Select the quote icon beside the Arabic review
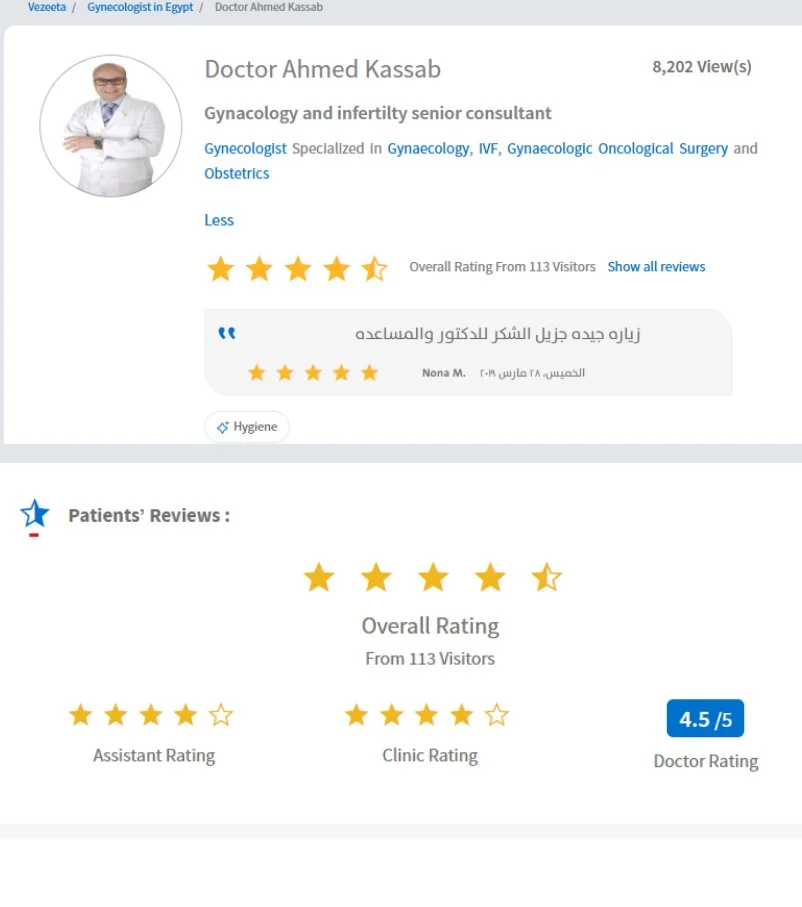802x907 pixels. (x=227, y=333)
